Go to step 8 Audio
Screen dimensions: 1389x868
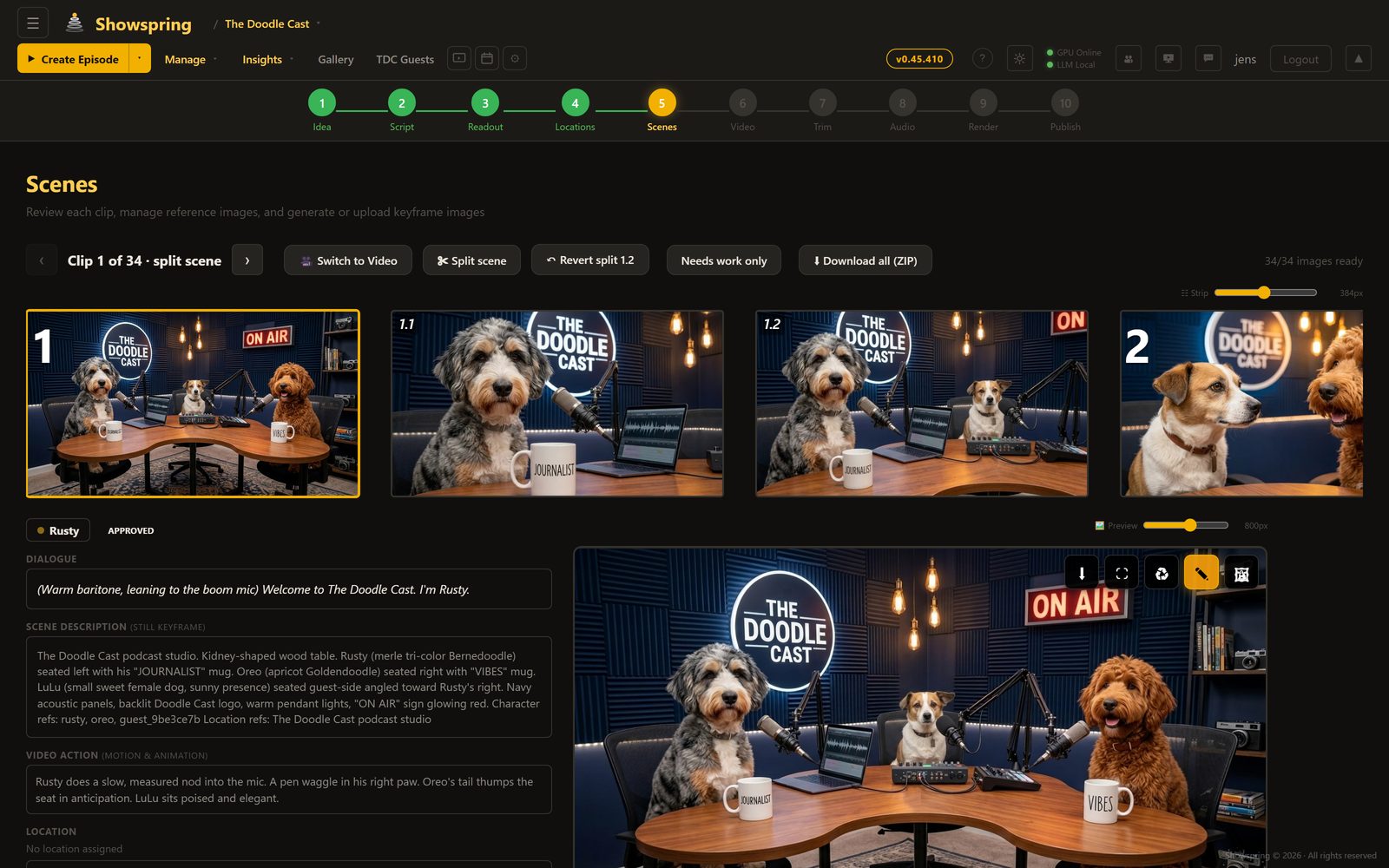pos(902,103)
